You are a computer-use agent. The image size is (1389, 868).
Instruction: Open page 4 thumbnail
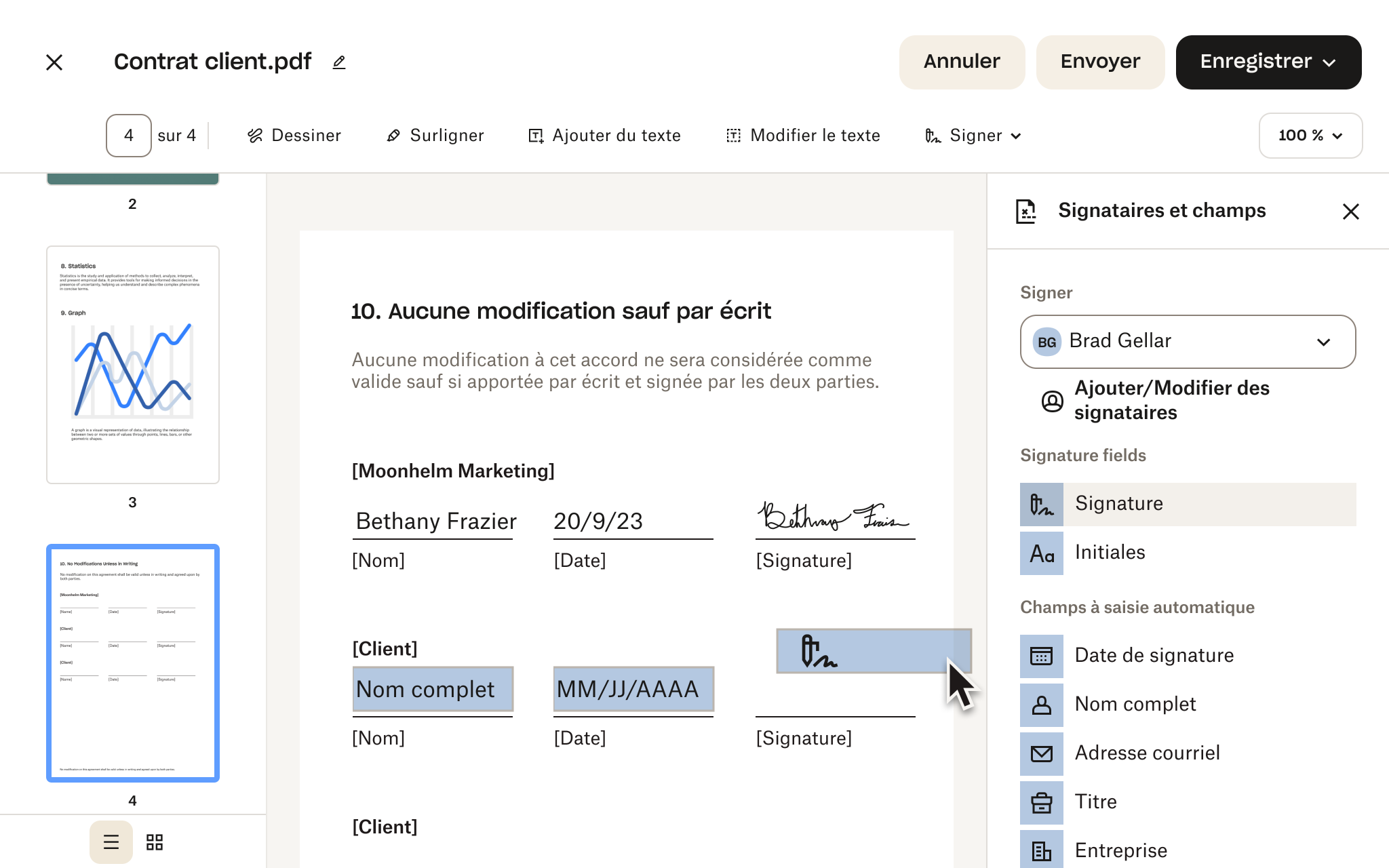133,663
